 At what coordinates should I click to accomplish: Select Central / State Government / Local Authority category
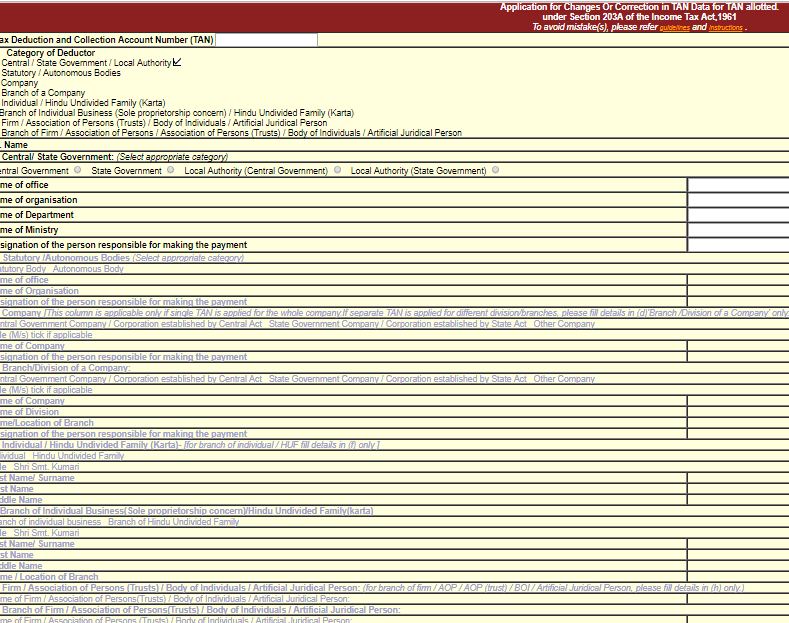(86, 63)
